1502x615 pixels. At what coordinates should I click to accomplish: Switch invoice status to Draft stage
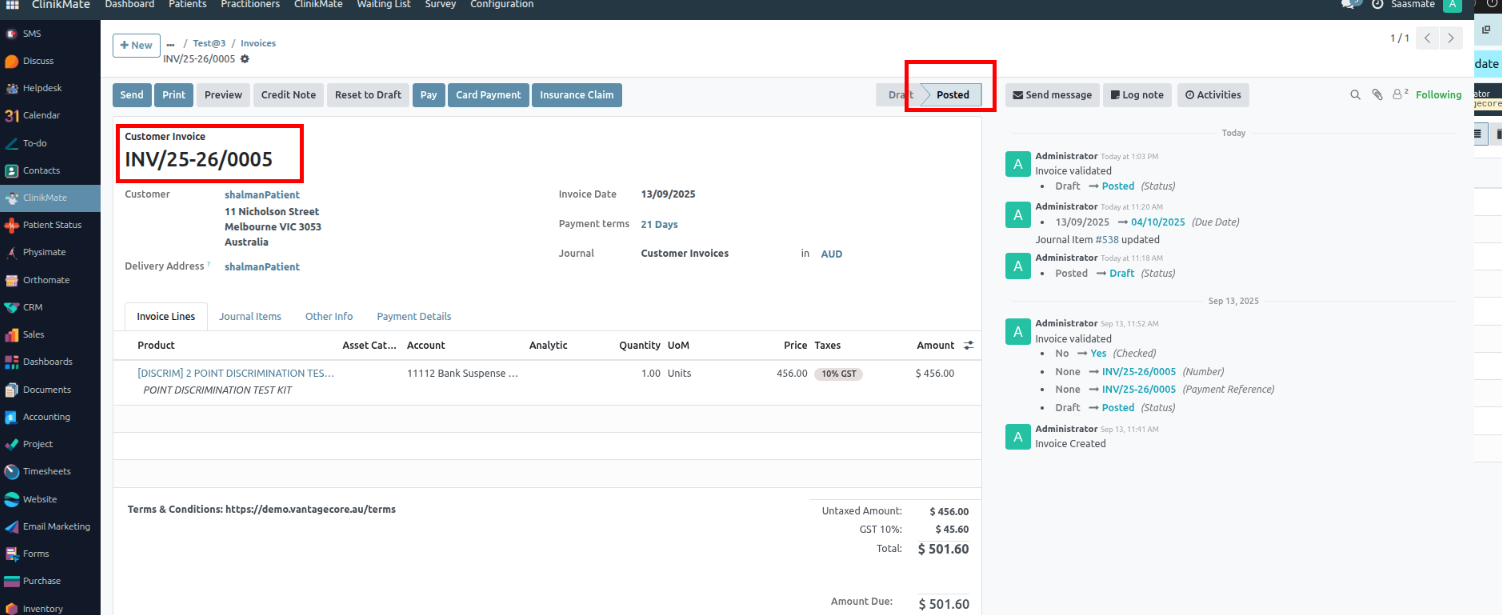[899, 95]
